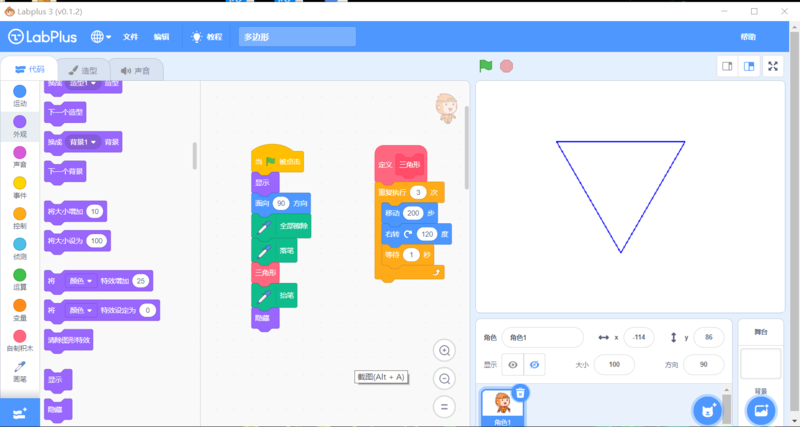The width and height of the screenshot is (800, 427).
Task: Click the choose a sprite button
Action: [x=708, y=410]
